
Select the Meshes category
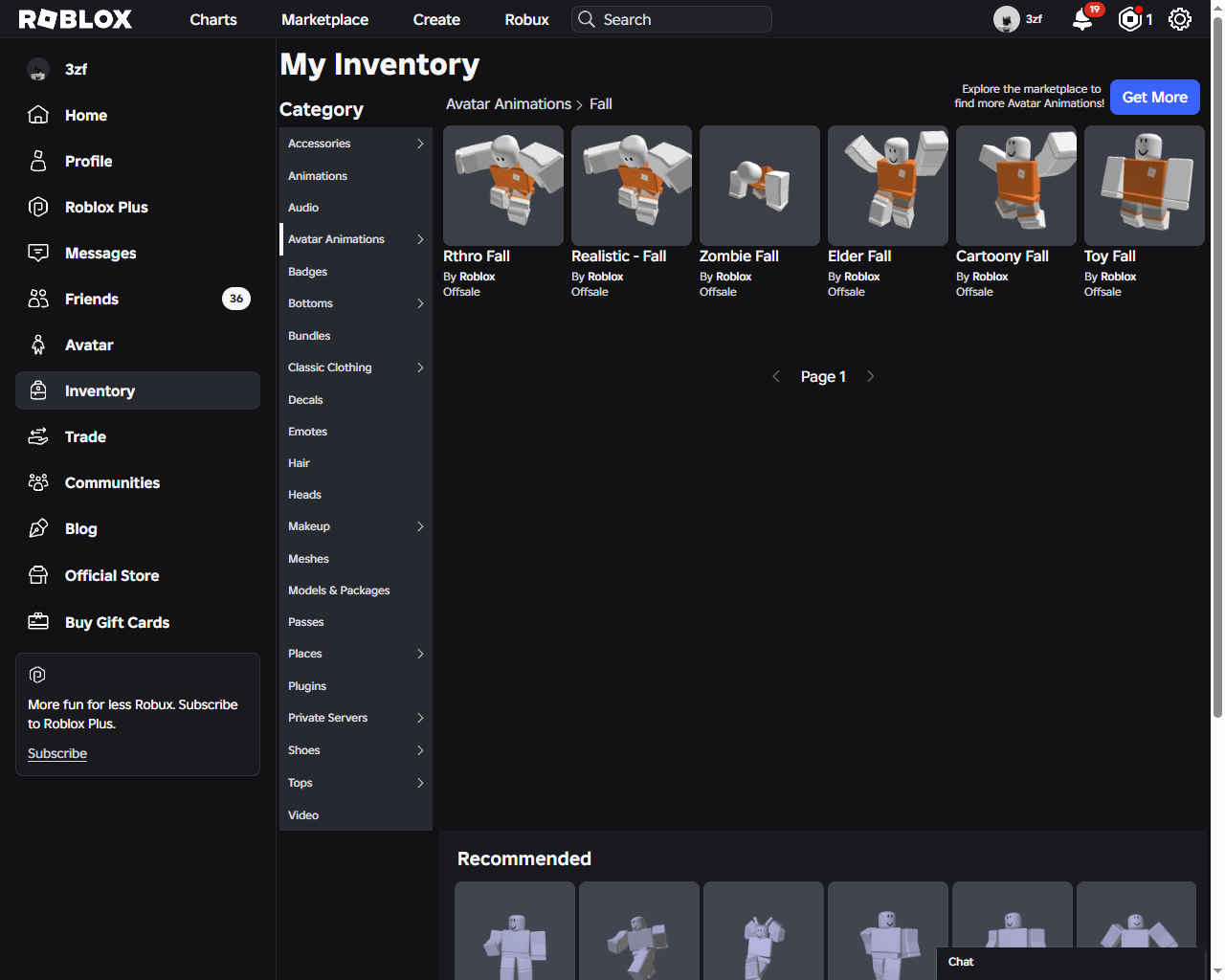pyautogui.click(x=356, y=559)
